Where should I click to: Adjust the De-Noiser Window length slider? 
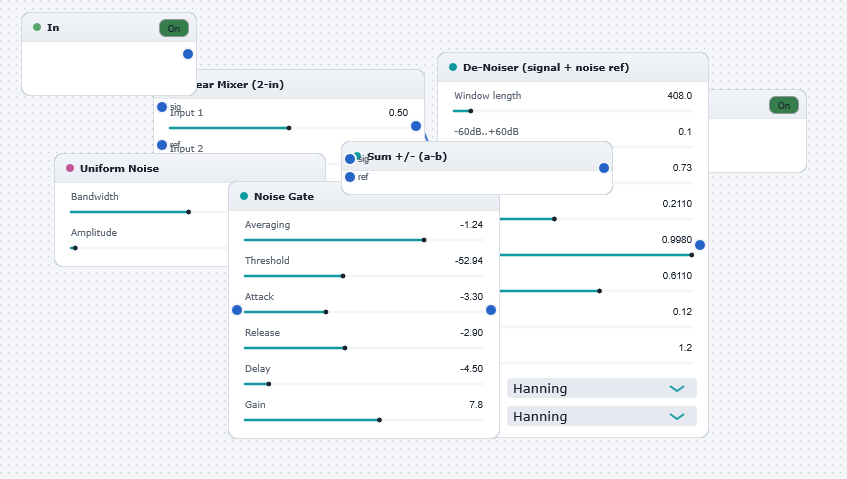(573, 111)
